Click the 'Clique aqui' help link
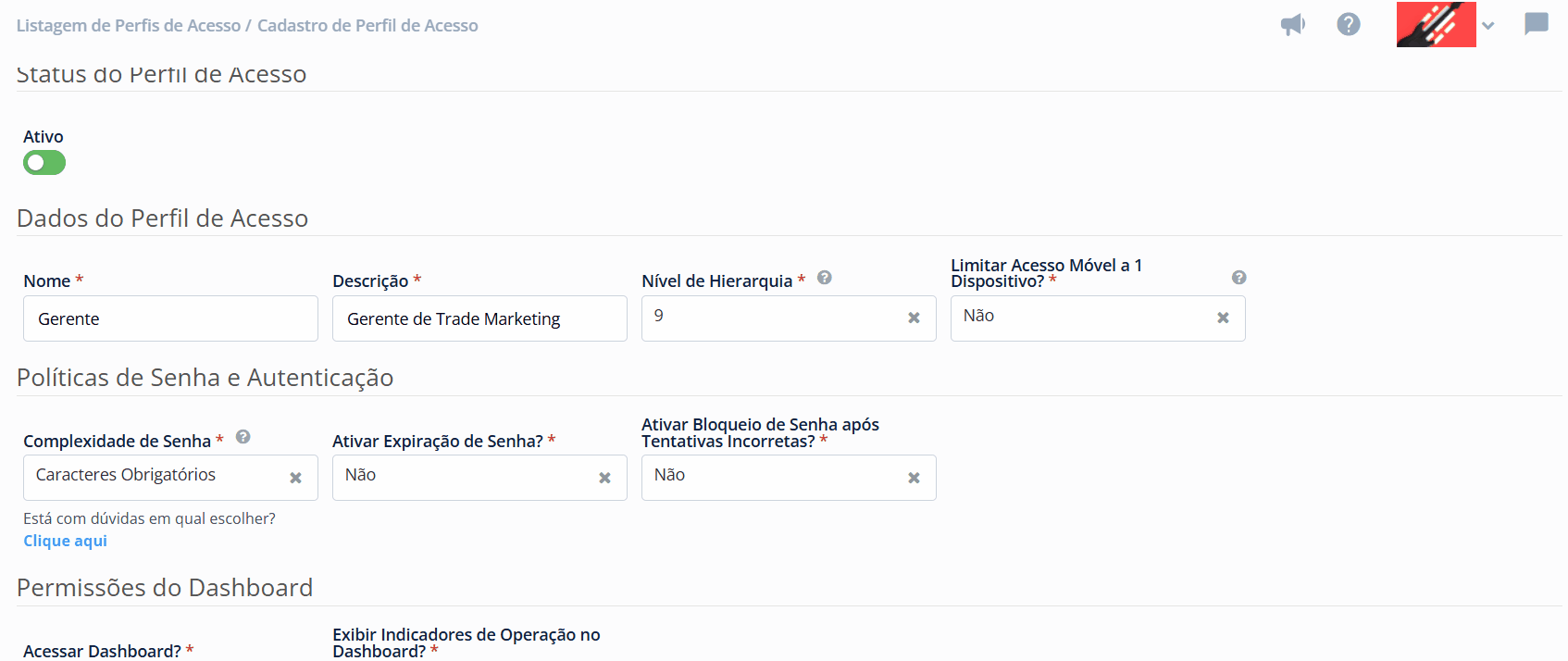The width and height of the screenshot is (1568, 661). 65,541
